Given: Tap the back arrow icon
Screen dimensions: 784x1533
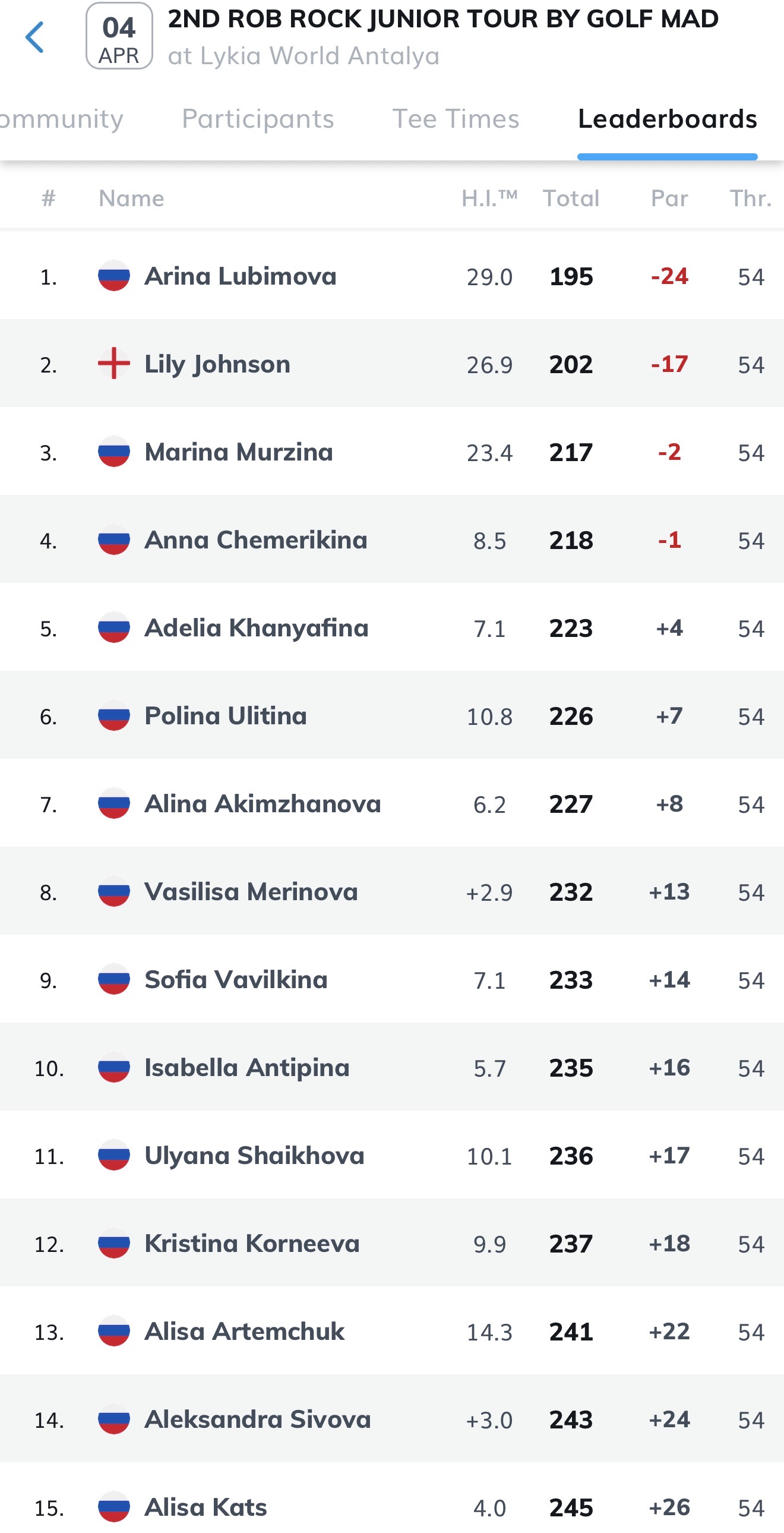Looking at the screenshot, I should (34, 37).
